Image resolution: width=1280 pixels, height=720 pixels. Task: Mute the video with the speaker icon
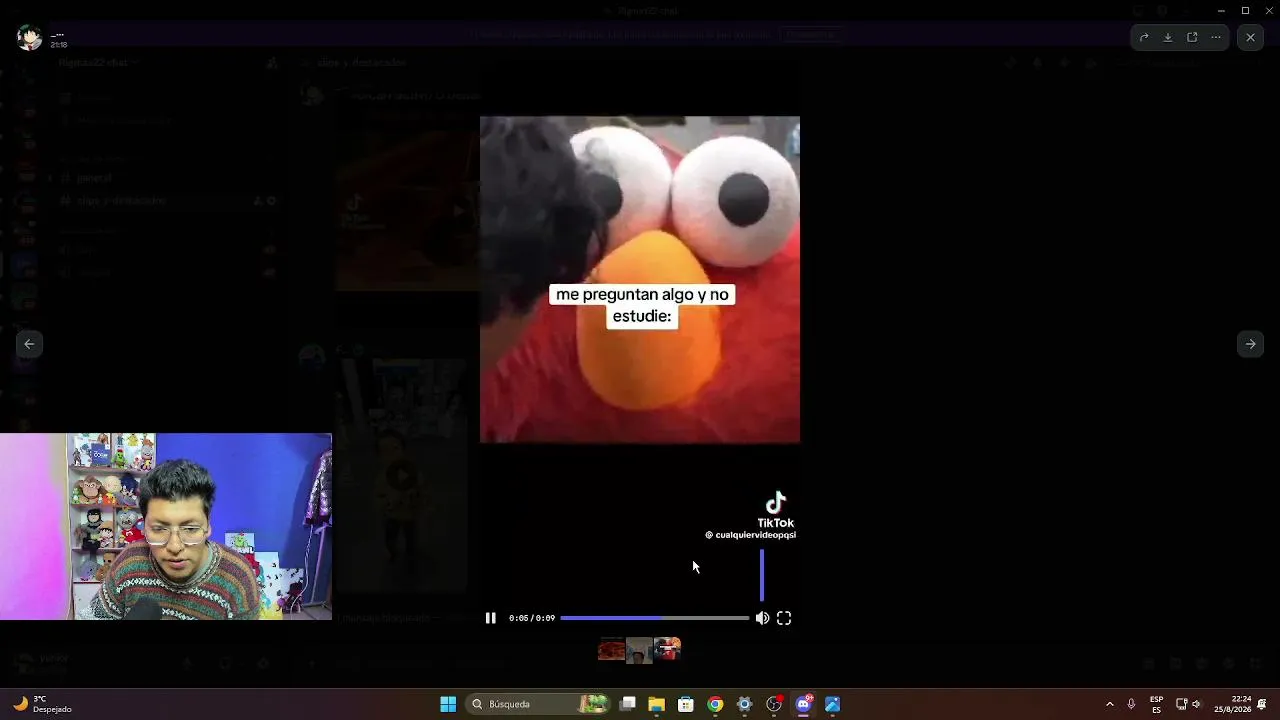coord(762,618)
